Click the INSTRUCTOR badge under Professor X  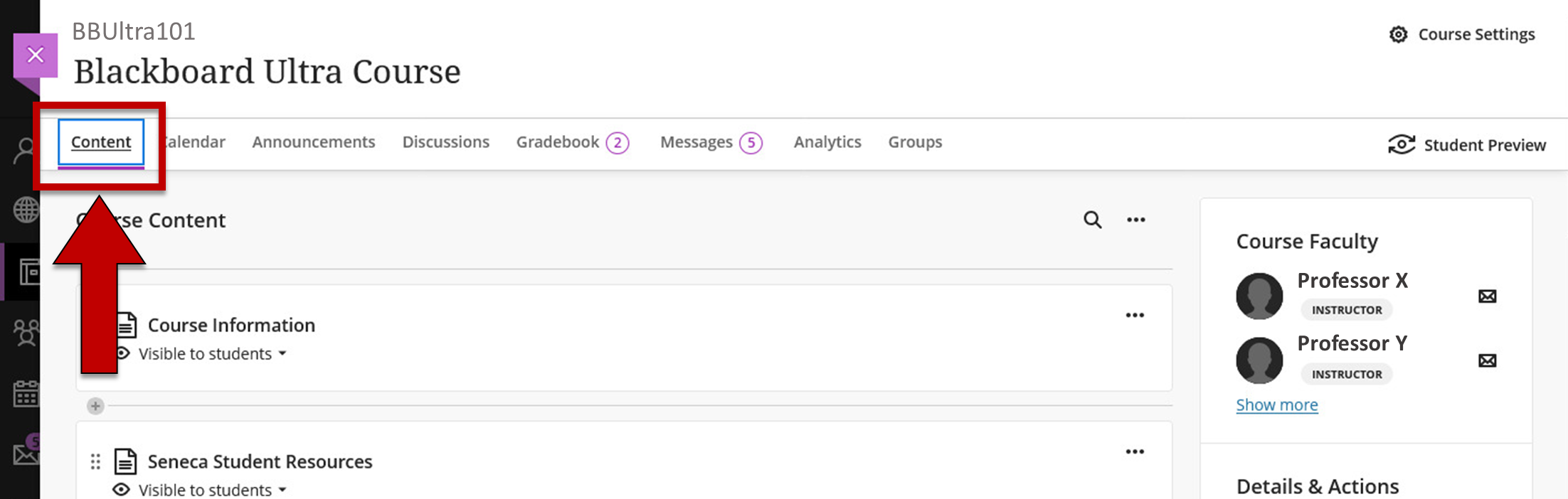point(1347,310)
